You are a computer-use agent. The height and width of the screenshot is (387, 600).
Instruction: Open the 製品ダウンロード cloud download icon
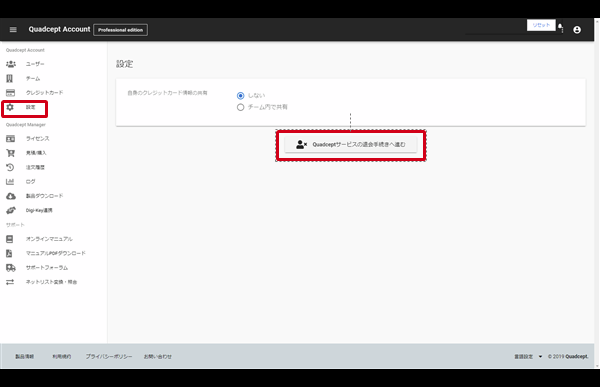[x=11, y=196]
